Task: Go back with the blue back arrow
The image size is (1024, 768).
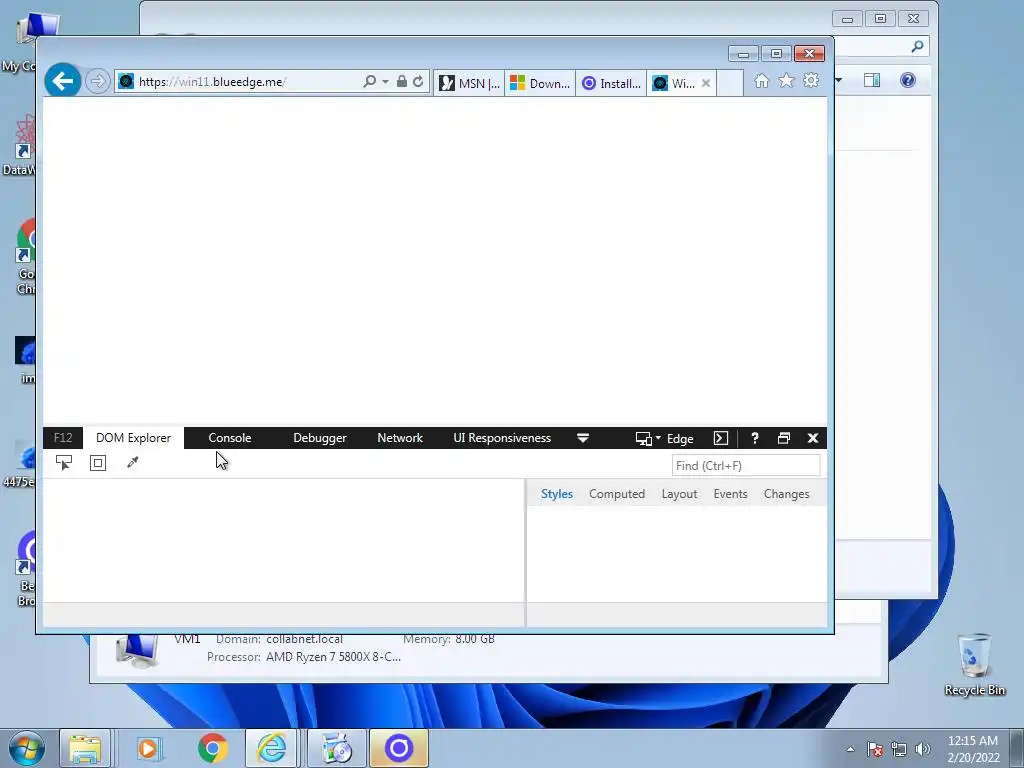Action: tap(63, 82)
